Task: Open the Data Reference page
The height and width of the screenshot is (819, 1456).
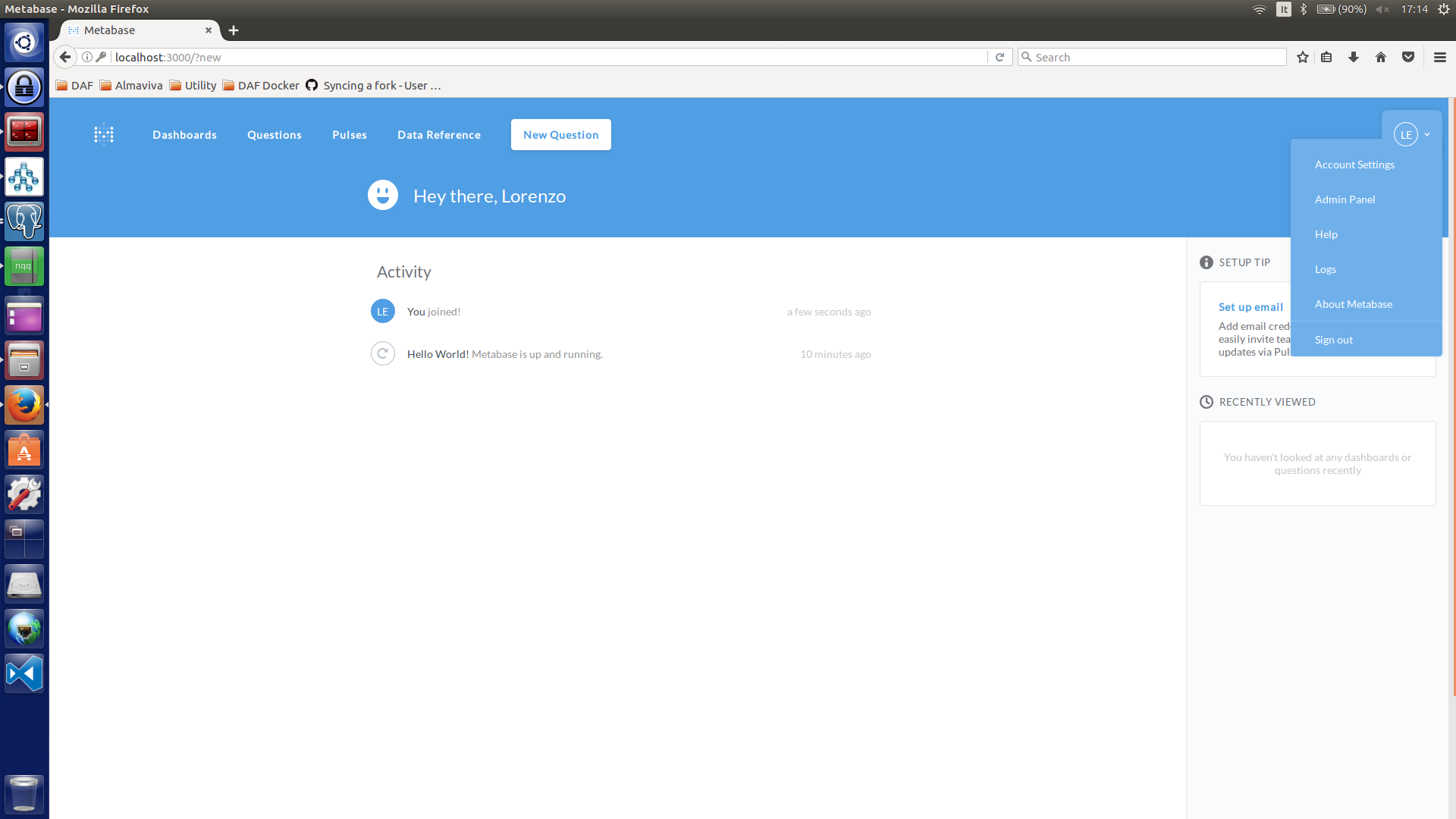Action: pyautogui.click(x=438, y=135)
